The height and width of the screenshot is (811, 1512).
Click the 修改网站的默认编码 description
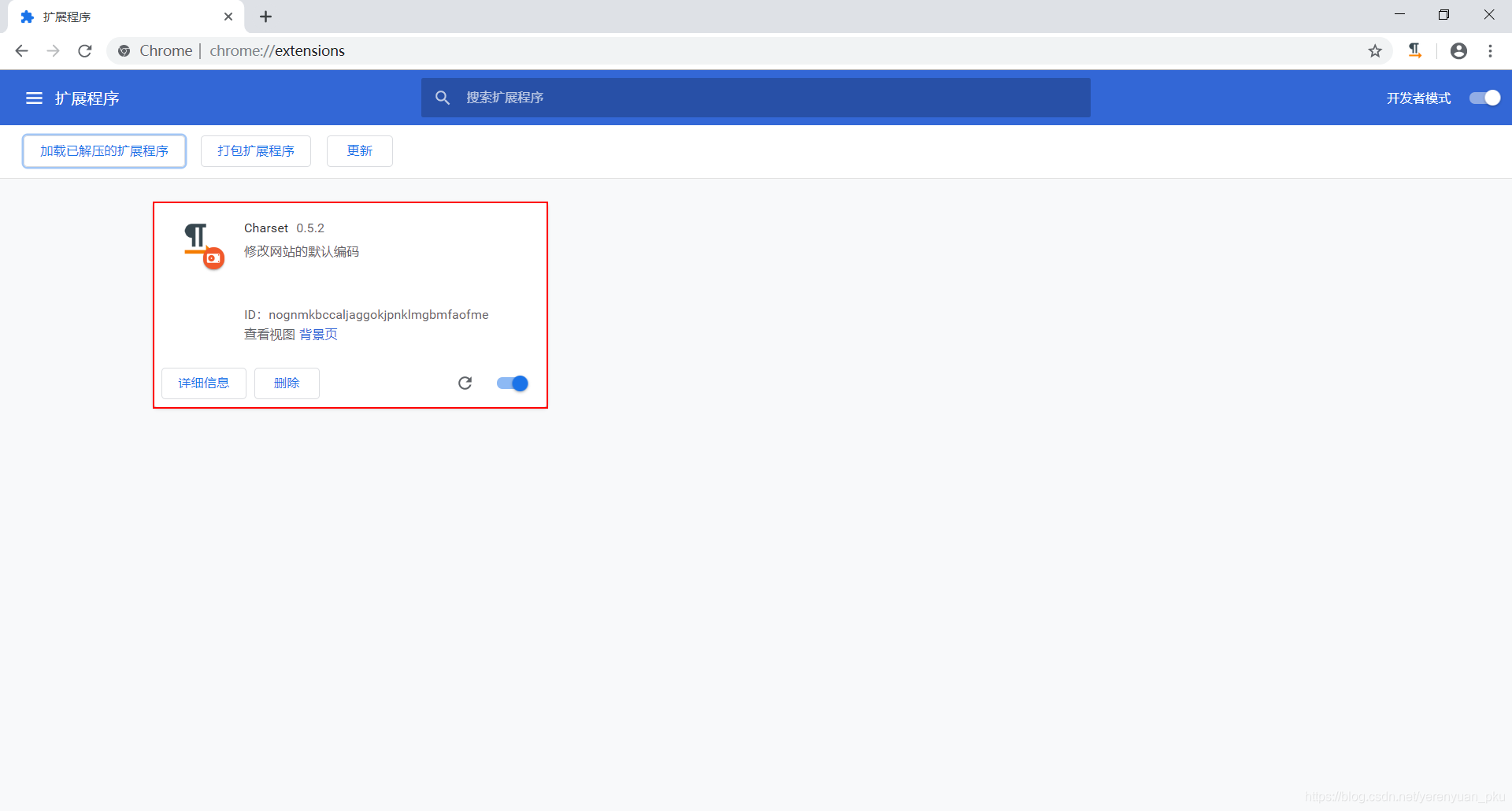pyautogui.click(x=302, y=252)
